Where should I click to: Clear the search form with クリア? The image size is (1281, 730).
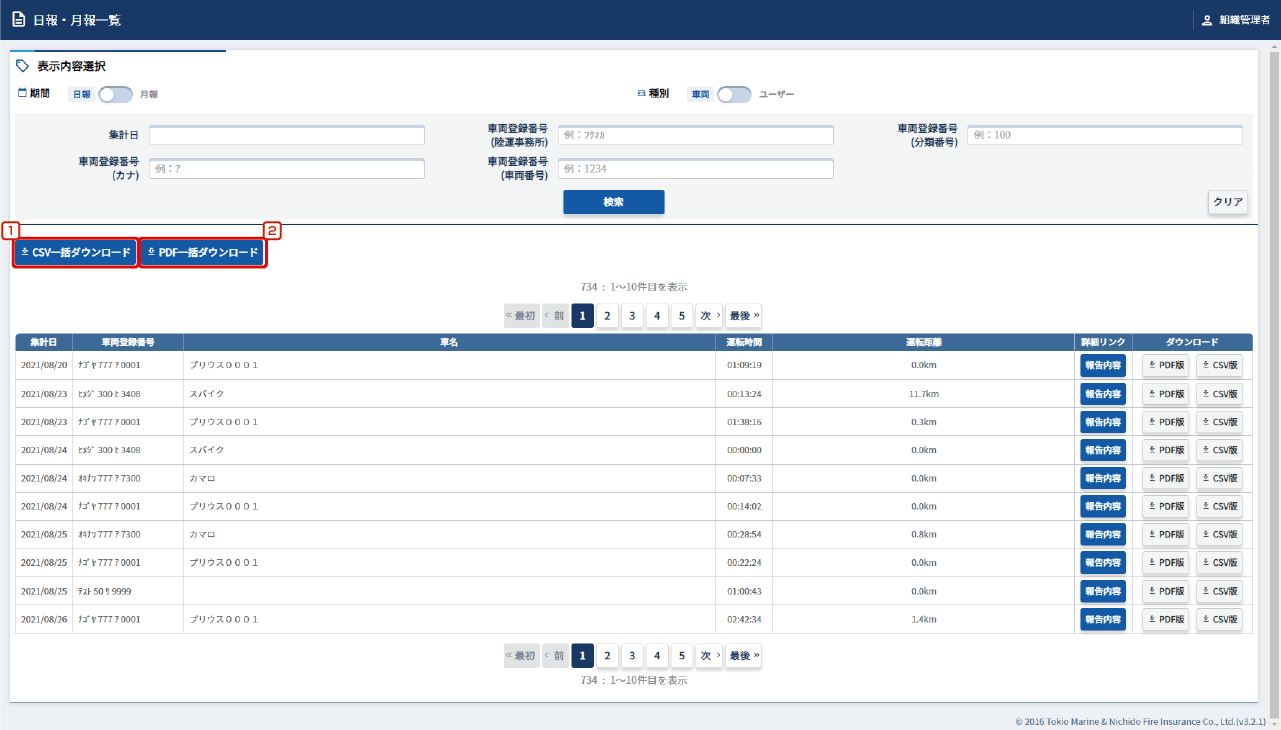[x=1227, y=202]
